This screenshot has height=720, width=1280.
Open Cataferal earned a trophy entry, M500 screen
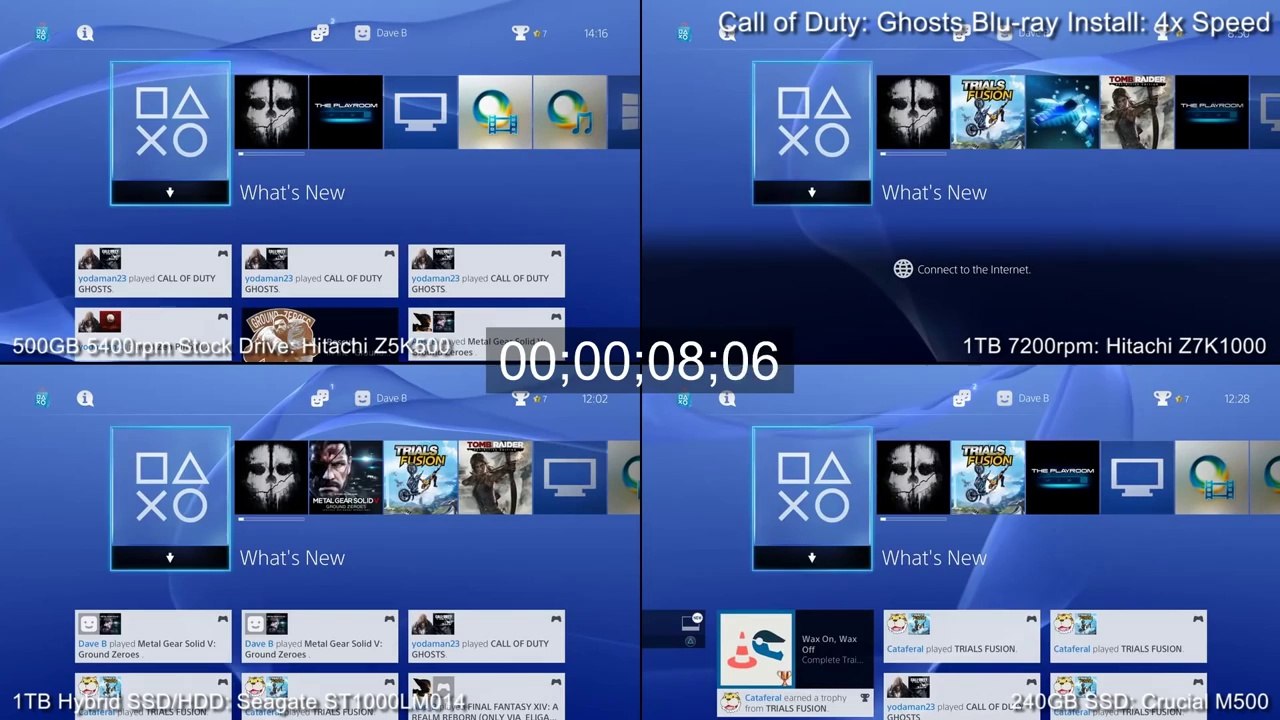click(x=796, y=702)
